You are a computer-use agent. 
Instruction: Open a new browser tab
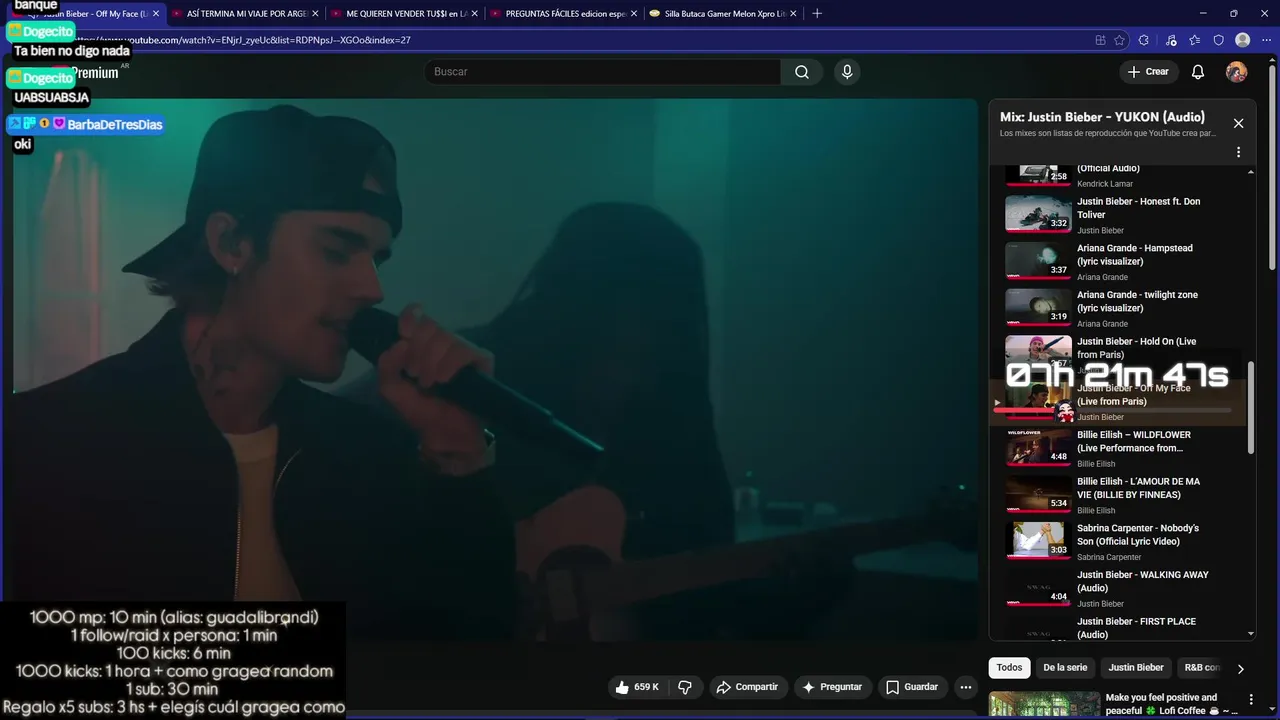pos(817,13)
